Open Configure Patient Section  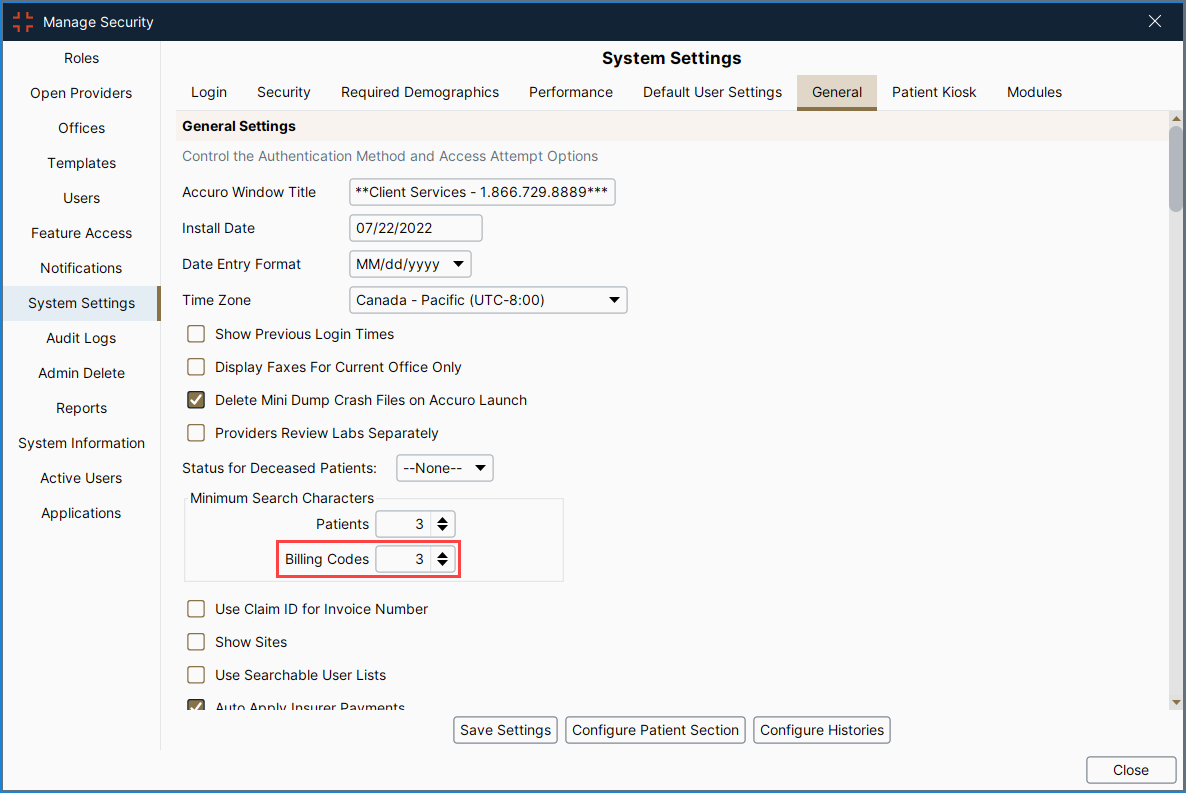[655, 730]
